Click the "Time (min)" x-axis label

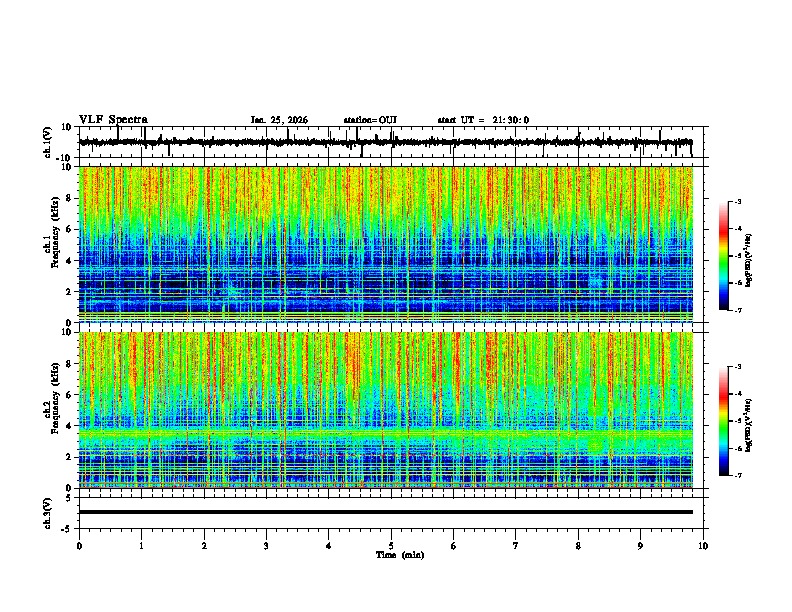pyautogui.click(x=400, y=555)
